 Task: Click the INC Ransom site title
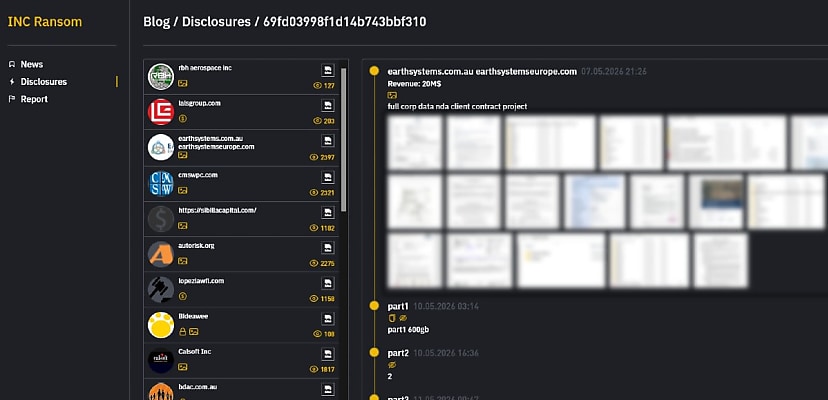pyautogui.click(x=45, y=22)
